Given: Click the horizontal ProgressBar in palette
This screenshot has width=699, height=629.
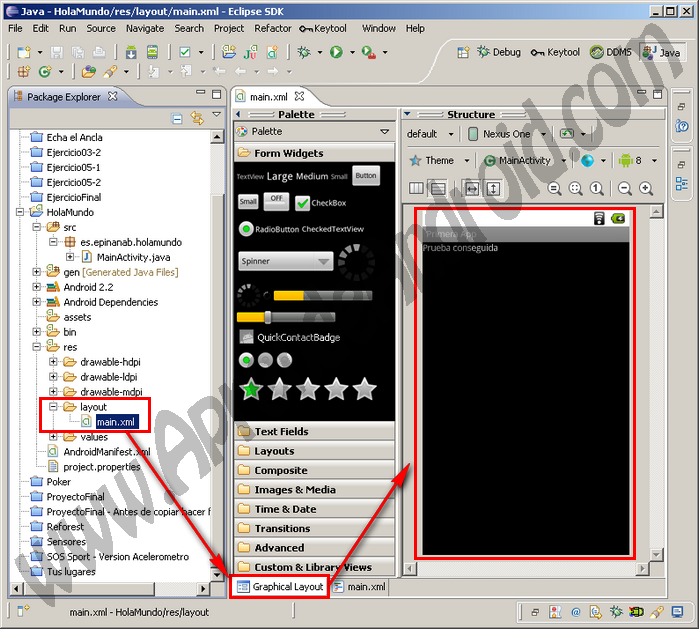Looking at the screenshot, I should (323, 295).
